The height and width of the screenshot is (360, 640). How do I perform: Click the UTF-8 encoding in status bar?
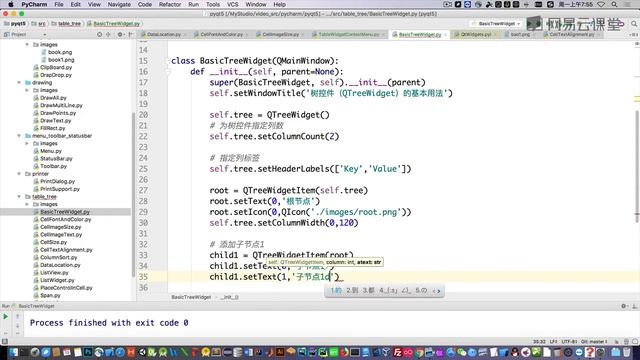[x=569, y=341]
